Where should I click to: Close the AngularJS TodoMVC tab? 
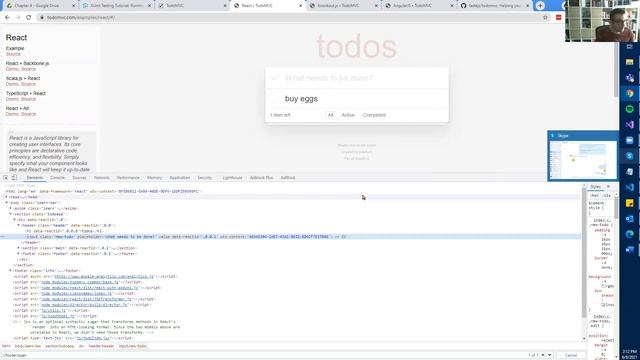click(x=451, y=6)
